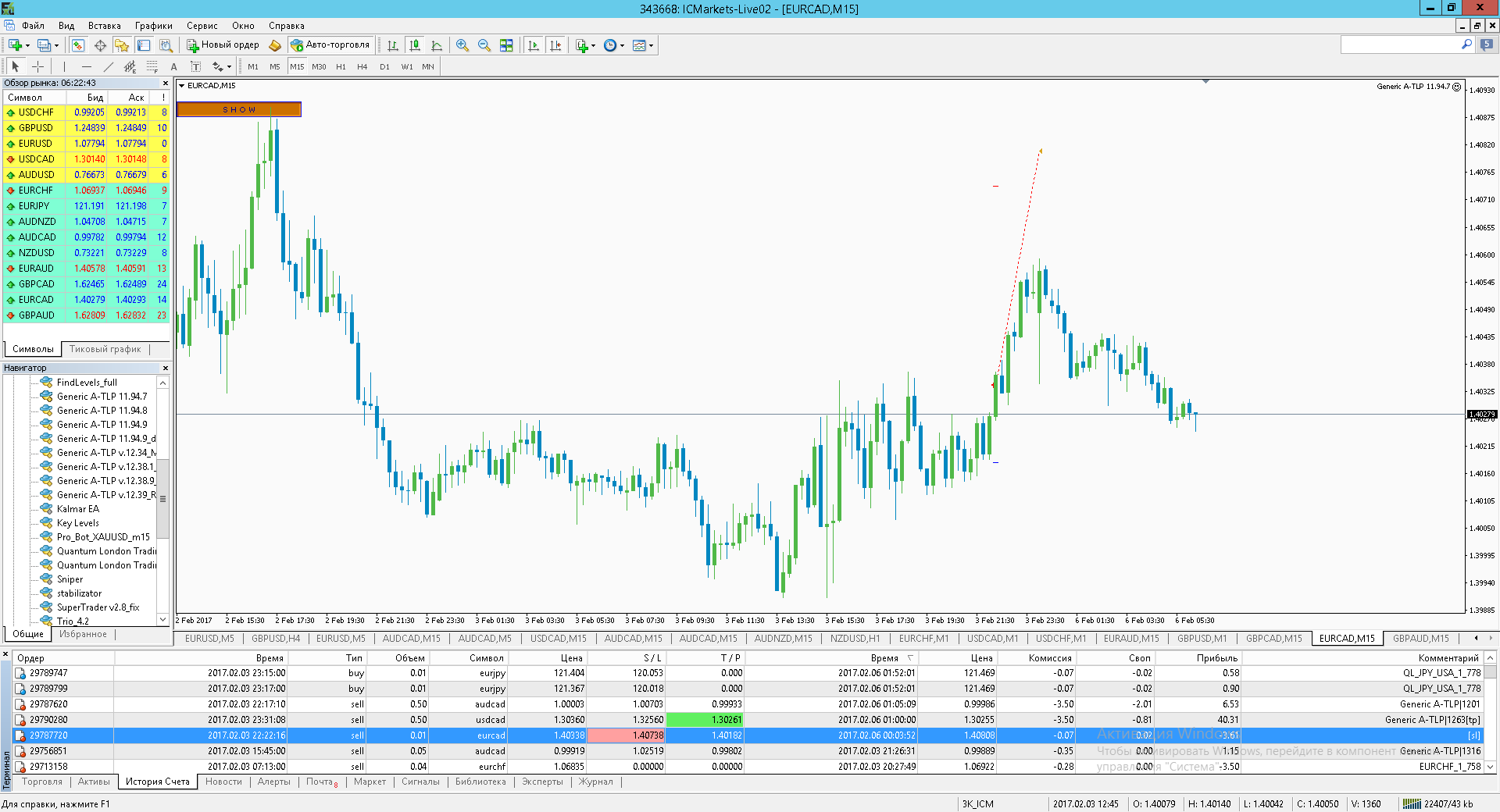1500x812 pixels.
Task: Switch timeframe to M30
Action: (319, 66)
